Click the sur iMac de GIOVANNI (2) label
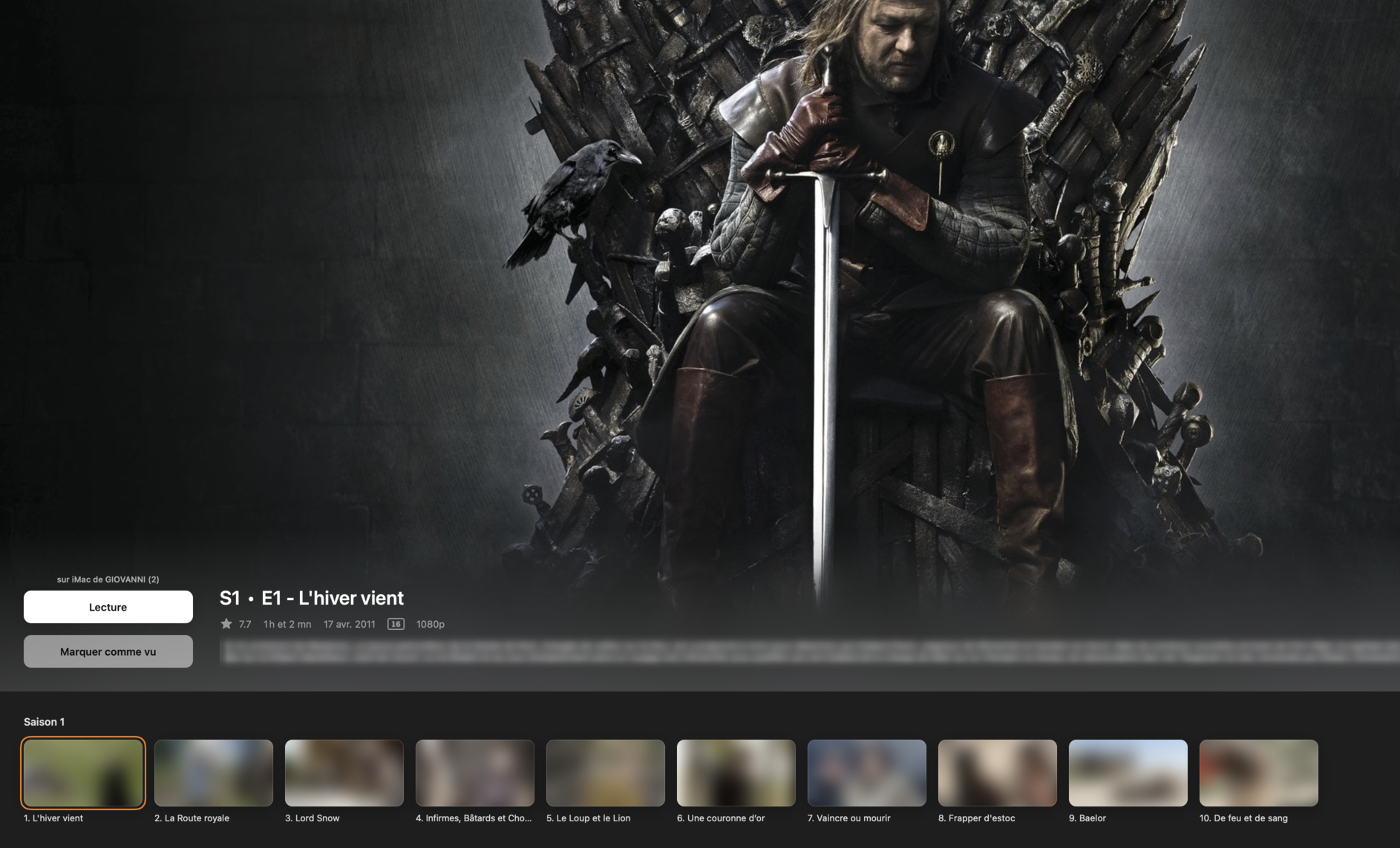This screenshot has width=1400, height=848. [x=108, y=579]
